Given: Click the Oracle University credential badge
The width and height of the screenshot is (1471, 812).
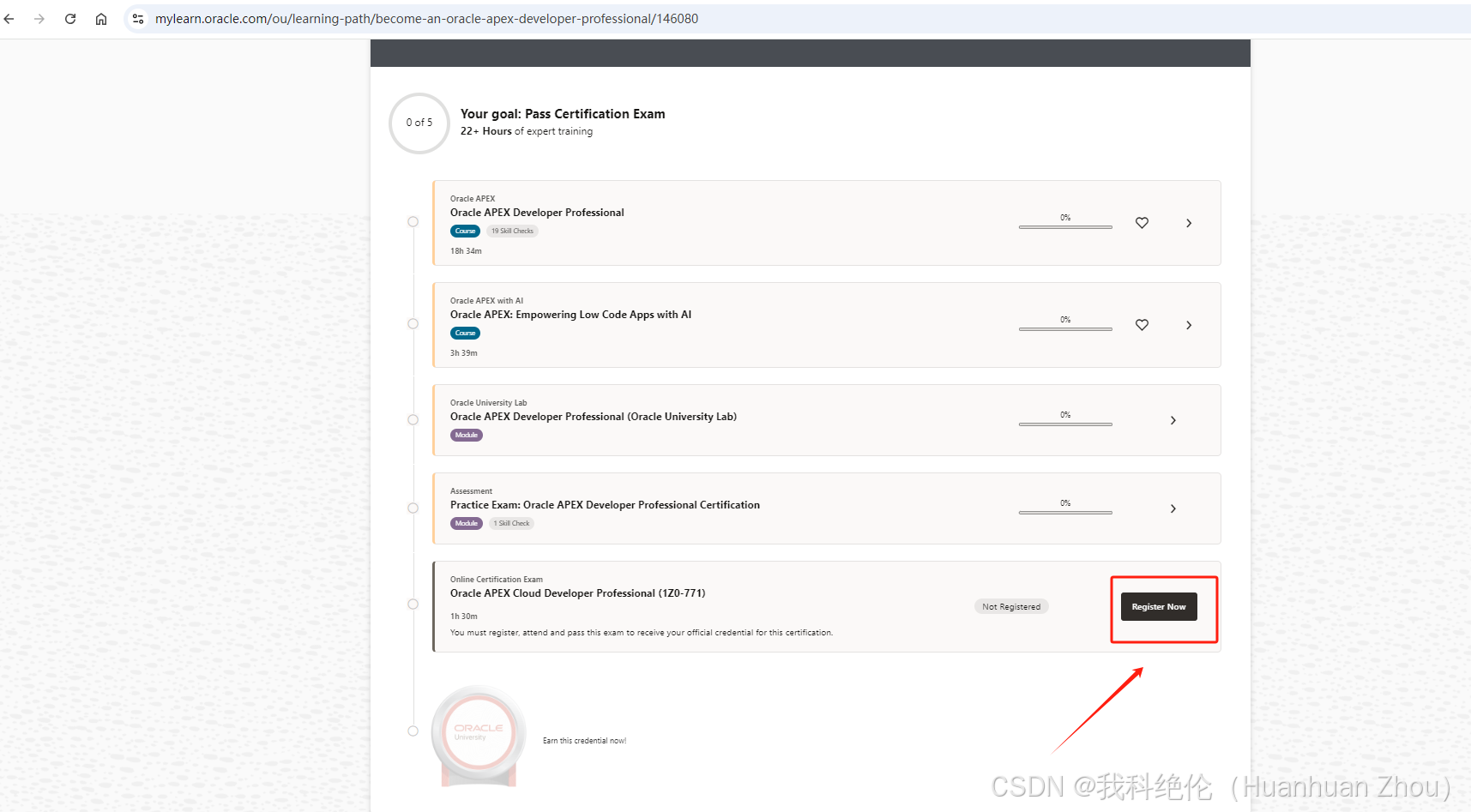Looking at the screenshot, I should [479, 736].
